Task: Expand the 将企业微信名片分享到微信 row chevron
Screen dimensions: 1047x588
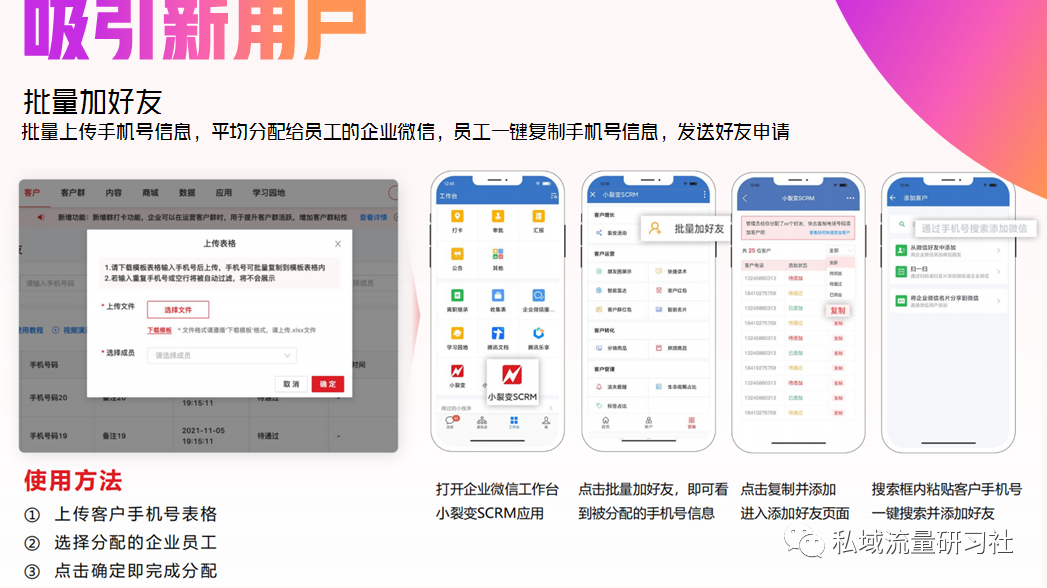Action: click(x=998, y=301)
